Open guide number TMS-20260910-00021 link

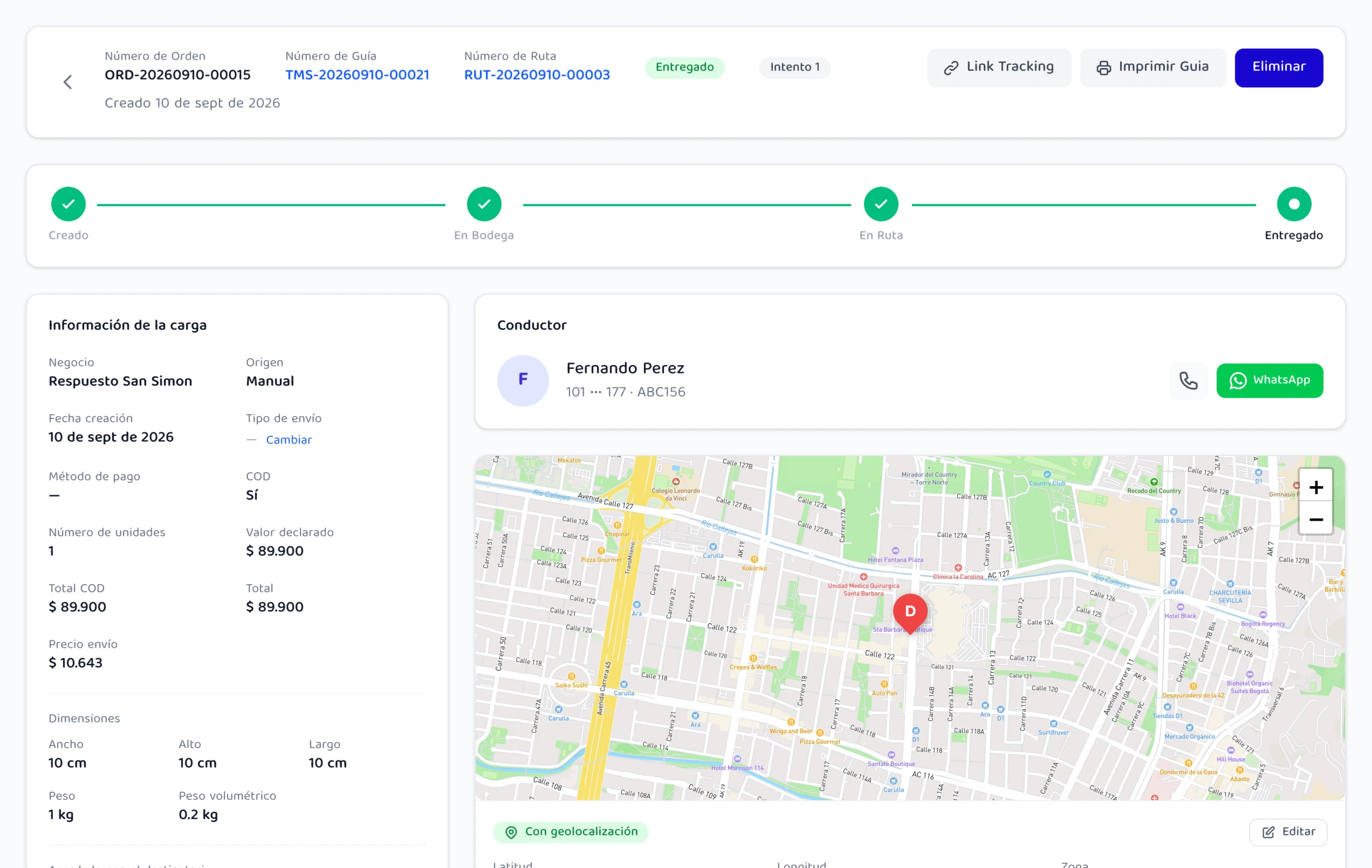point(357,75)
